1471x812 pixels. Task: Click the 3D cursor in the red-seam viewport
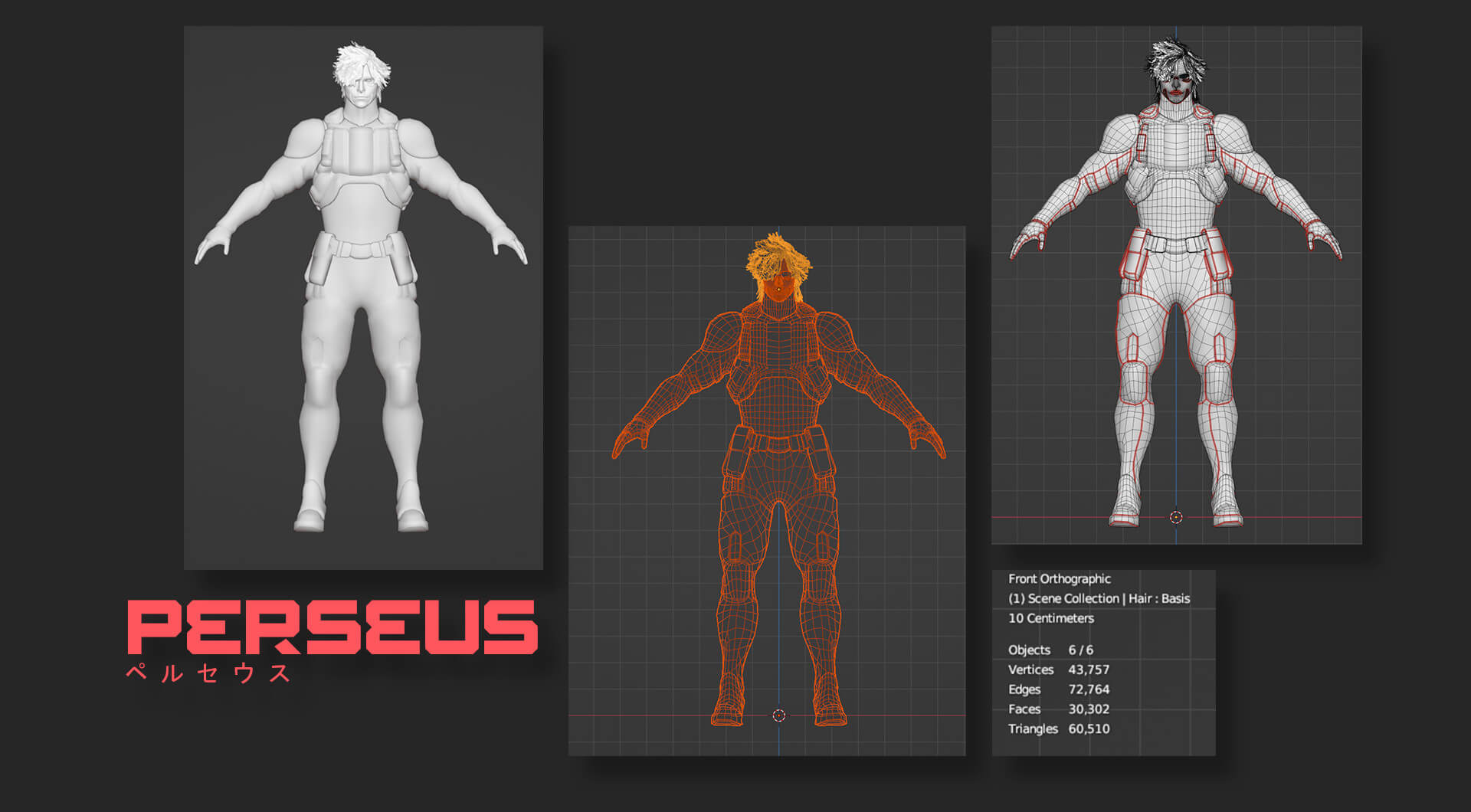coord(1176,518)
